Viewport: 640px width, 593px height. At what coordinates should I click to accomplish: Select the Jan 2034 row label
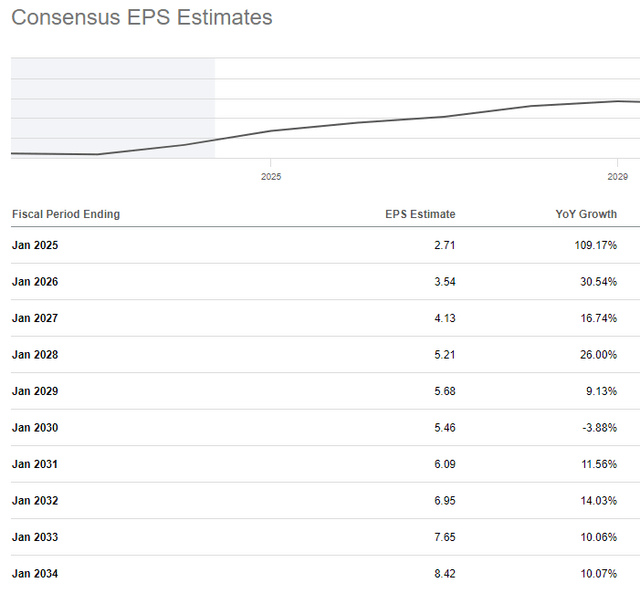point(35,574)
